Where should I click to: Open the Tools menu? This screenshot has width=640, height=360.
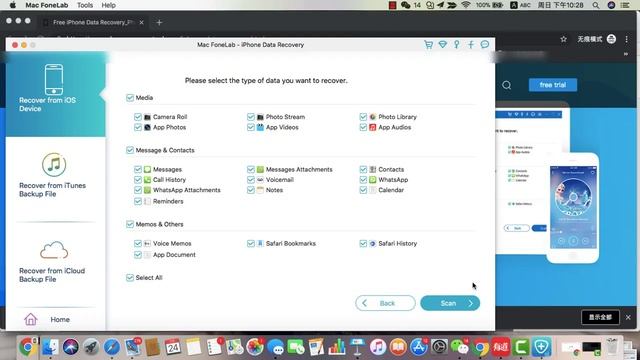point(85,5)
